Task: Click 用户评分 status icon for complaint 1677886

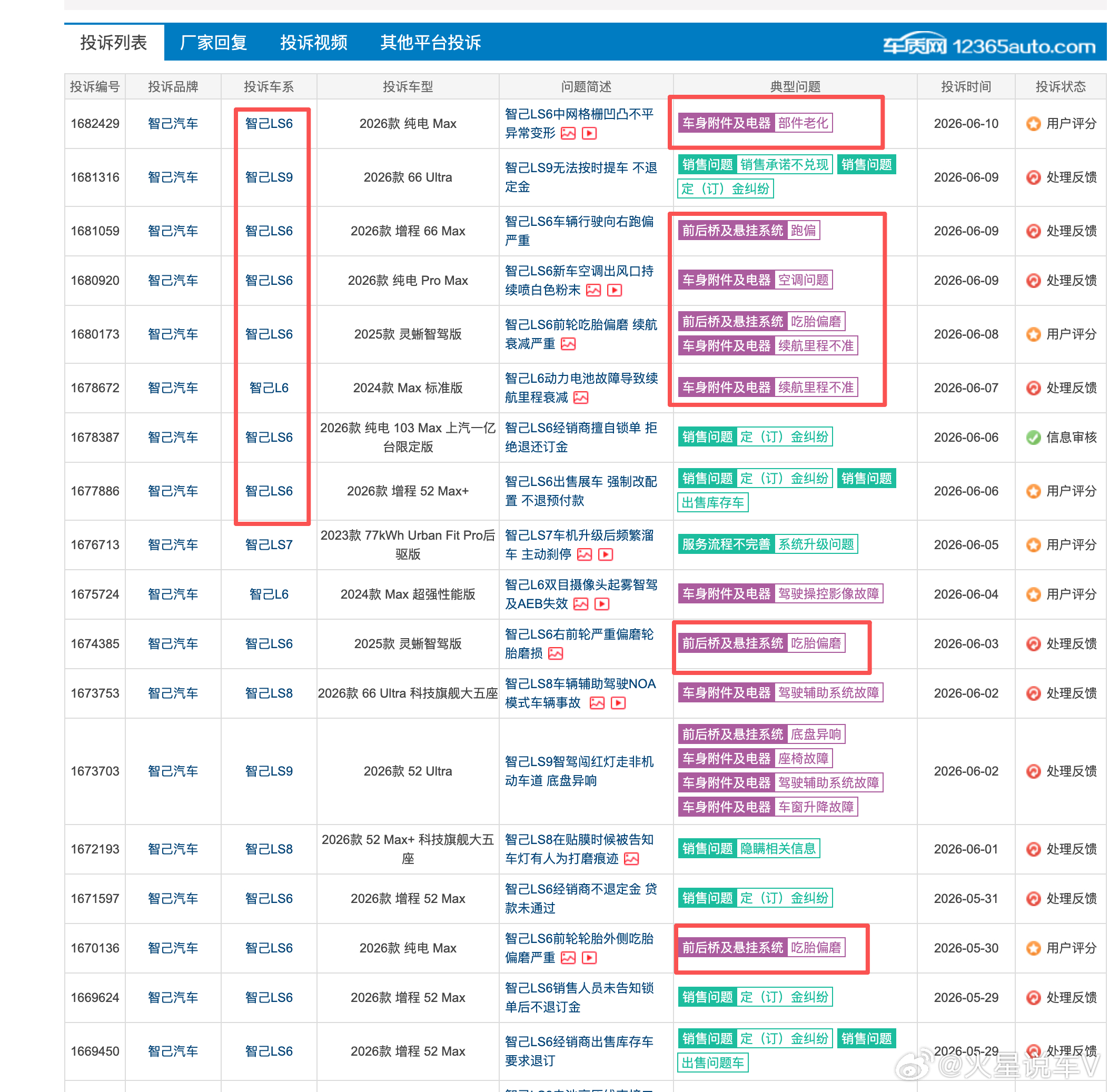Action: tap(1033, 492)
